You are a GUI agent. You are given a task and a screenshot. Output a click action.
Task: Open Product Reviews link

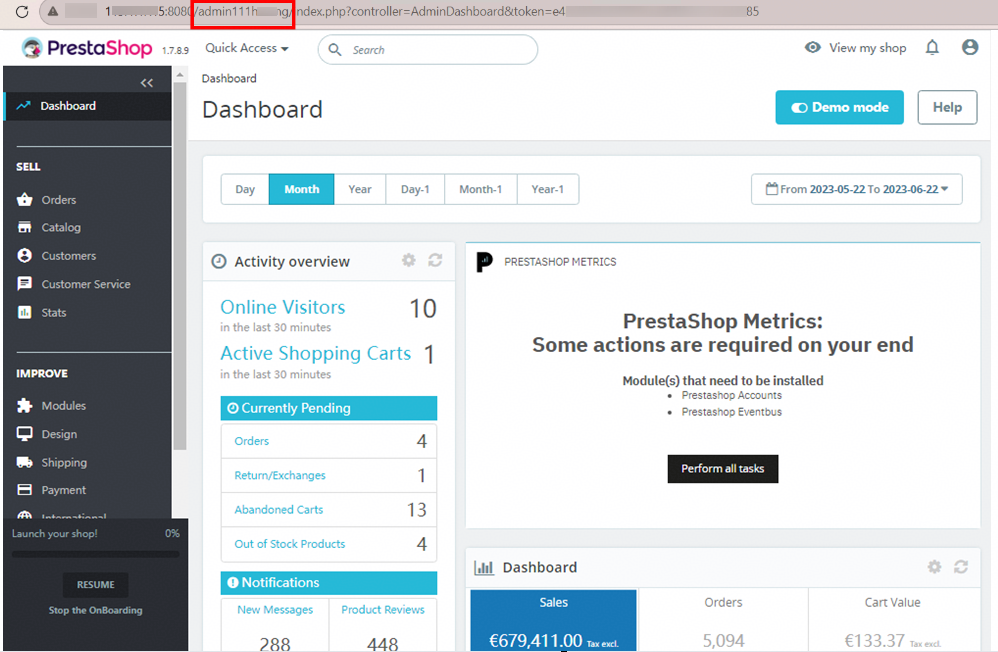tap(383, 609)
